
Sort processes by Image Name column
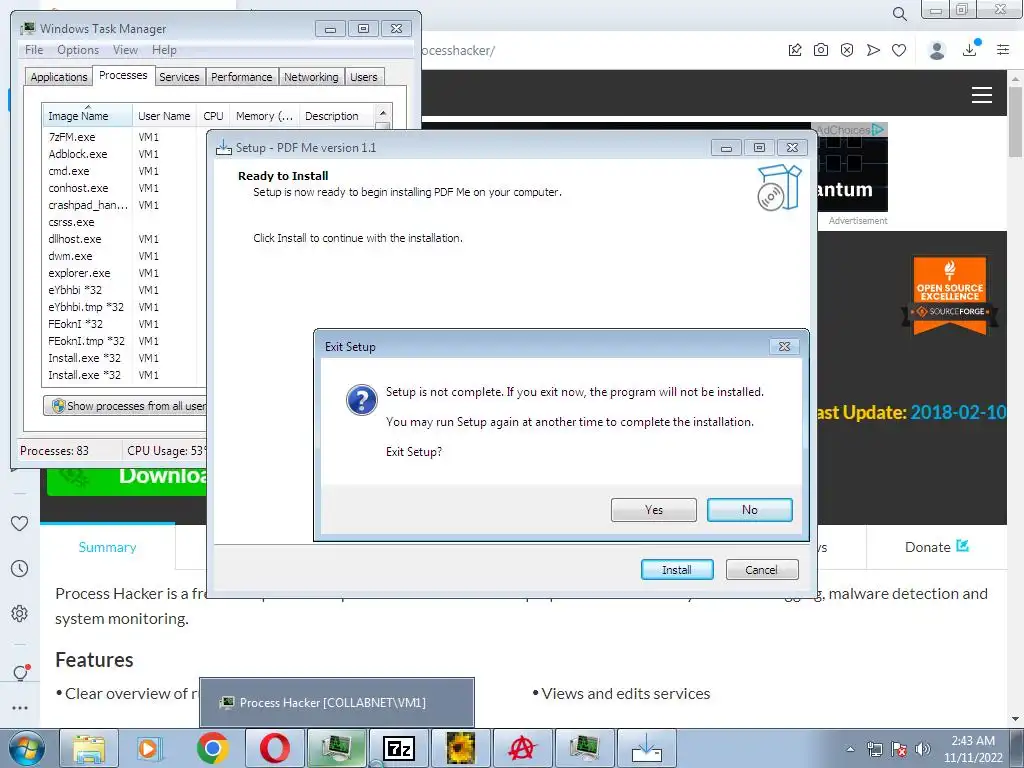point(87,116)
